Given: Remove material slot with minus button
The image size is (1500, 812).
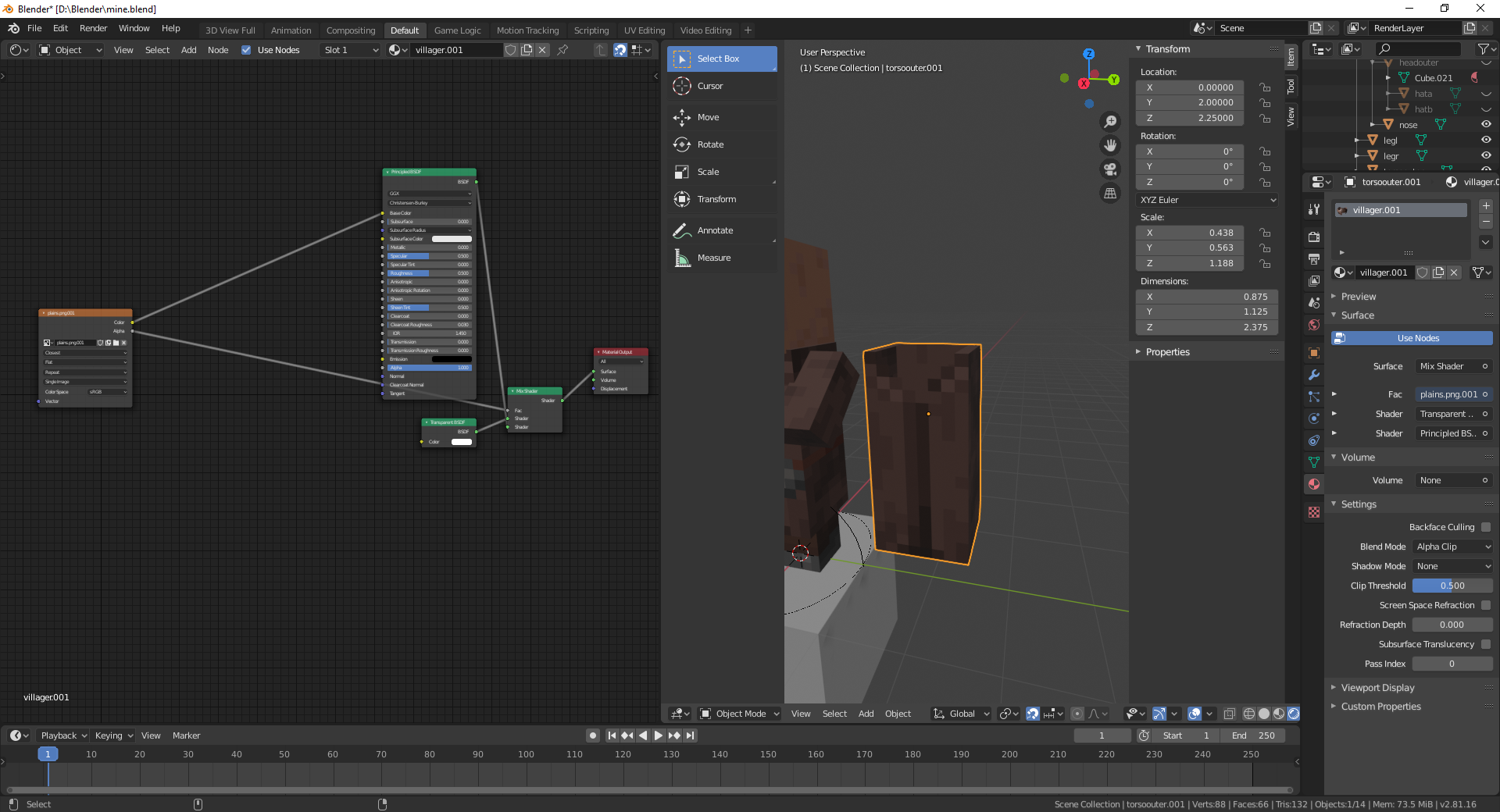Looking at the screenshot, I should [1486, 222].
